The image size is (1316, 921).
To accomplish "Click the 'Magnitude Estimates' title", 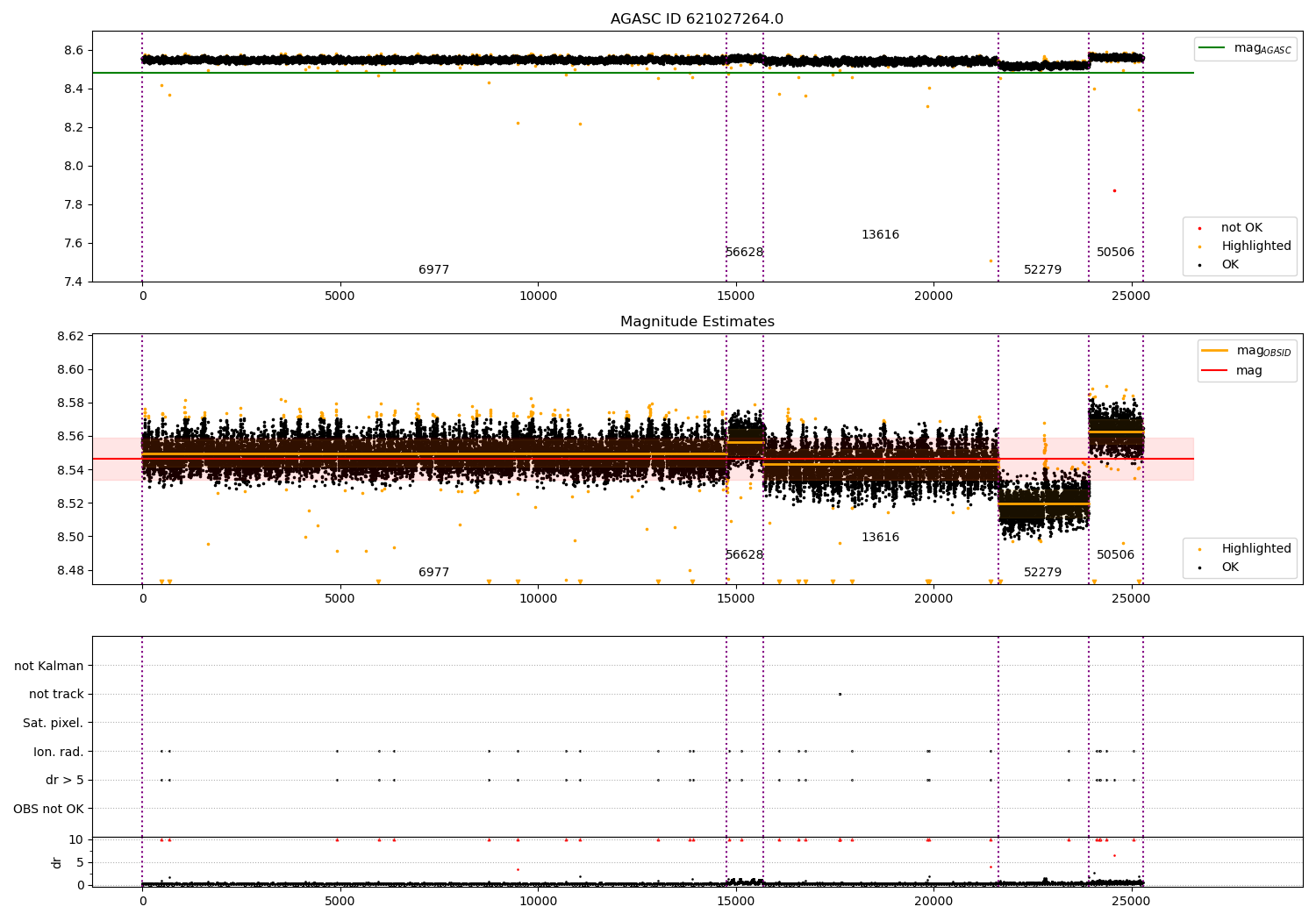I will [x=697, y=322].
